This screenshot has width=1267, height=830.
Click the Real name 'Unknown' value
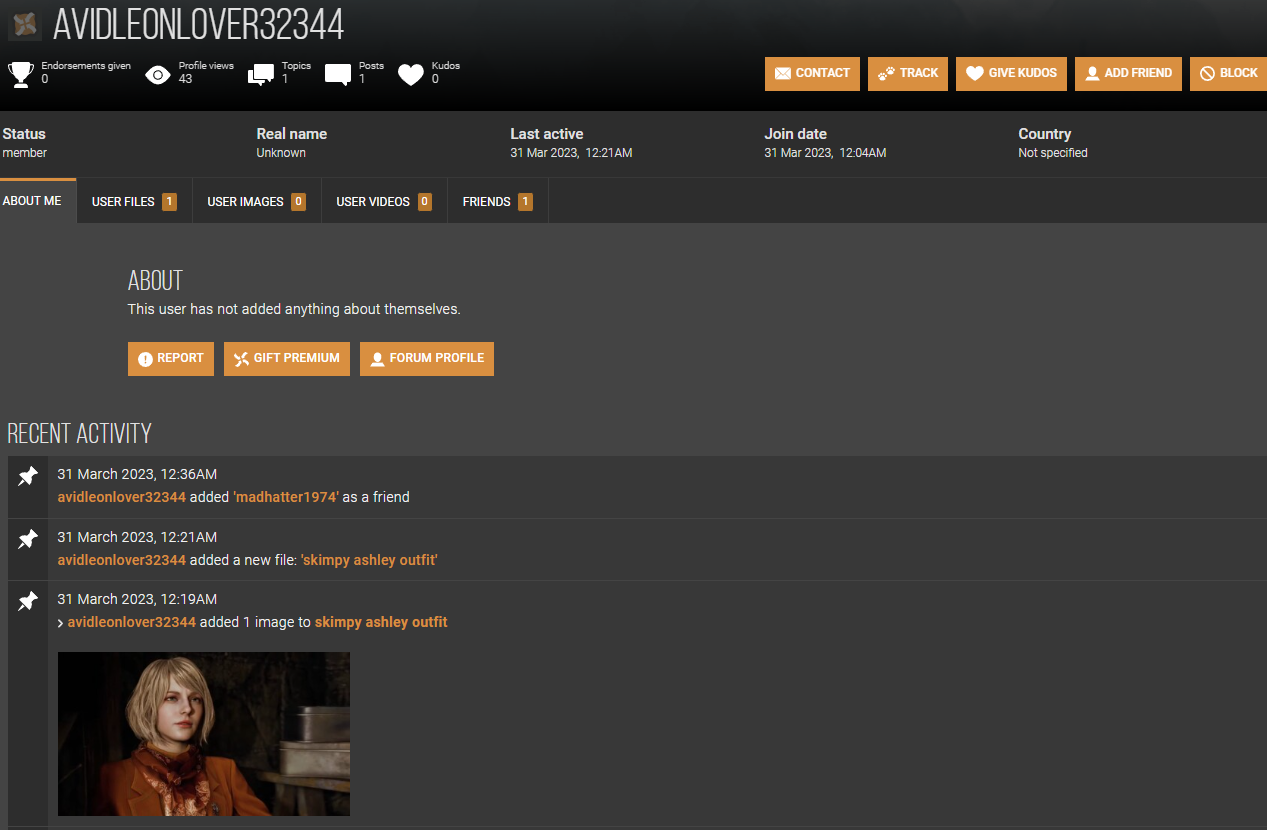tap(281, 153)
